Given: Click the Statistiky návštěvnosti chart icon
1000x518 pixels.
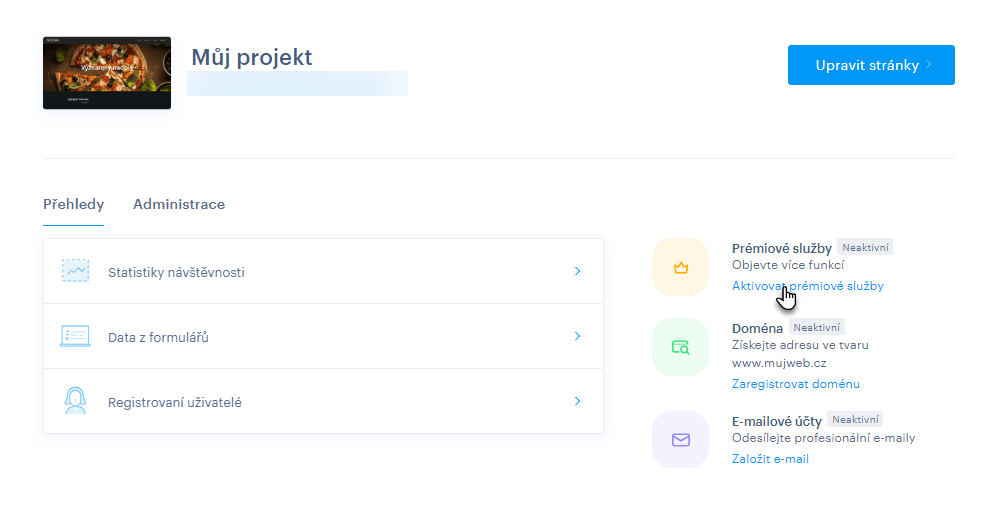Looking at the screenshot, I should (x=75, y=271).
